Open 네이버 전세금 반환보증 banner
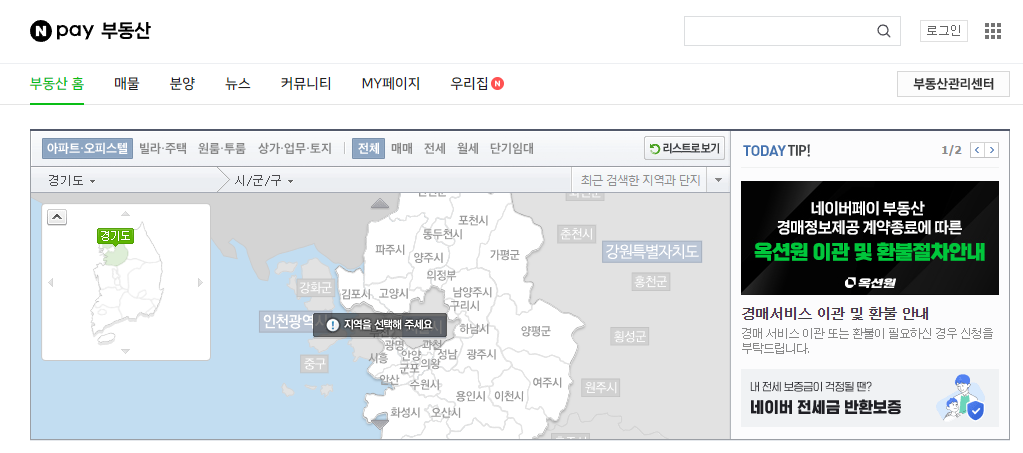Image resolution: width=1023 pixels, height=453 pixels. (x=870, y=398)
